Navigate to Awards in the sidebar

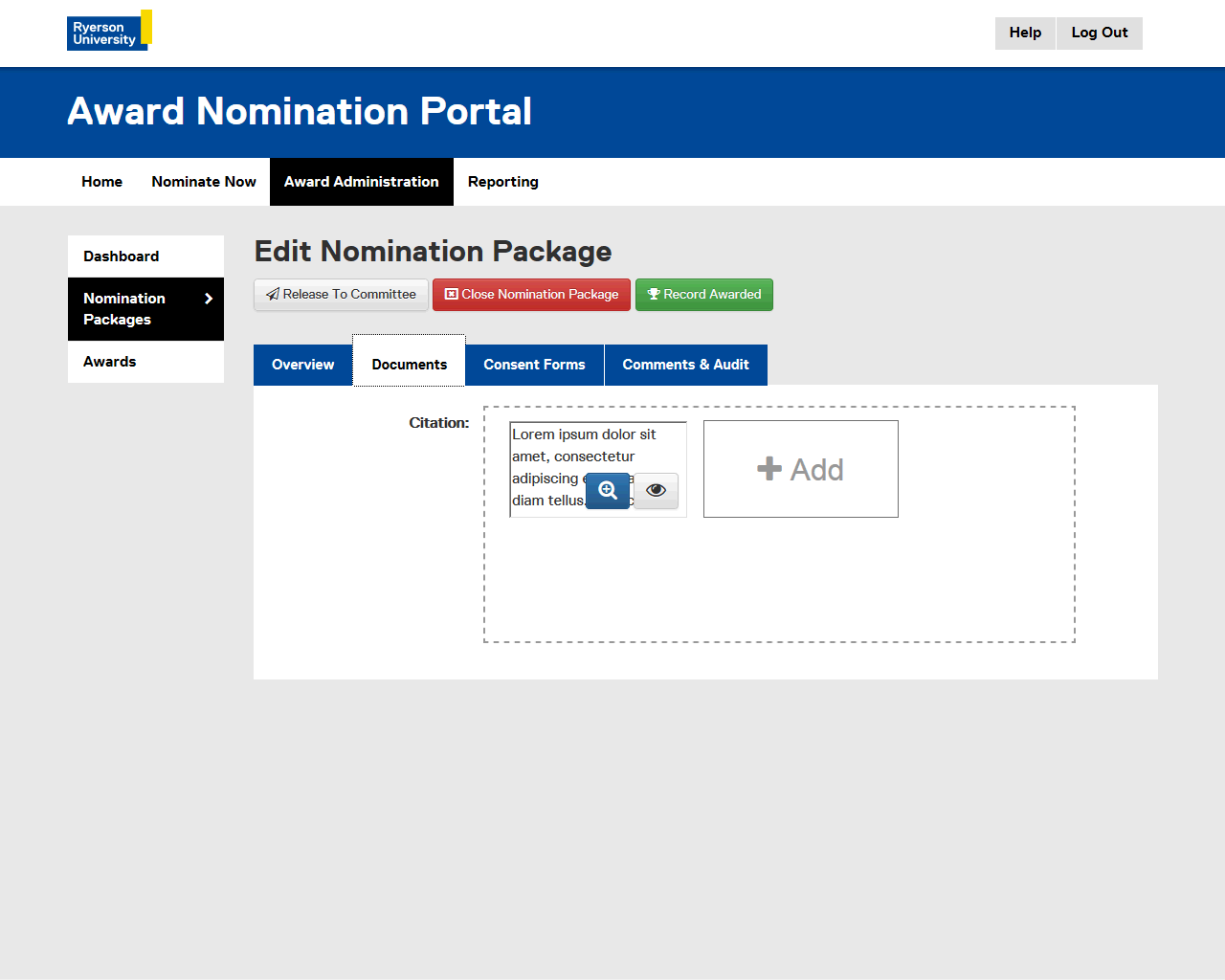[x=110, y=362]
